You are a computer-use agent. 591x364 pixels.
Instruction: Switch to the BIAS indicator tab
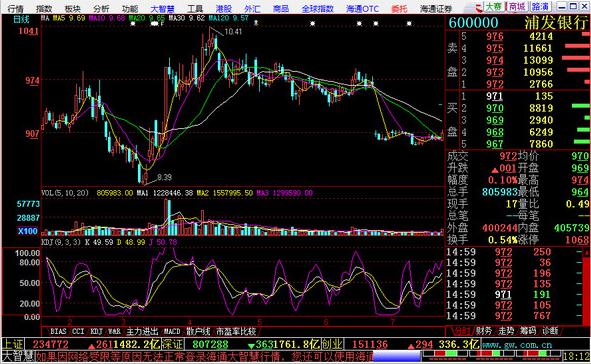pos(58,331)
